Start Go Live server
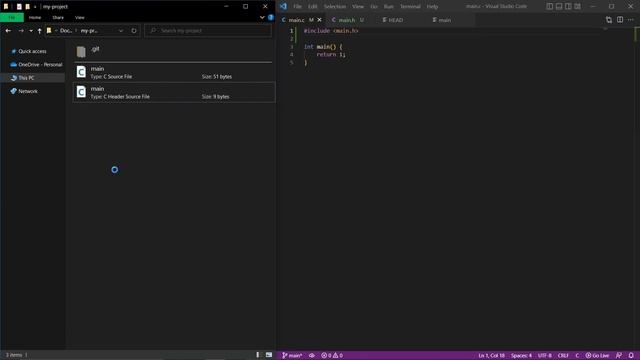The width and height of the screenshot is (640, 360). click(x=597, y=356)
